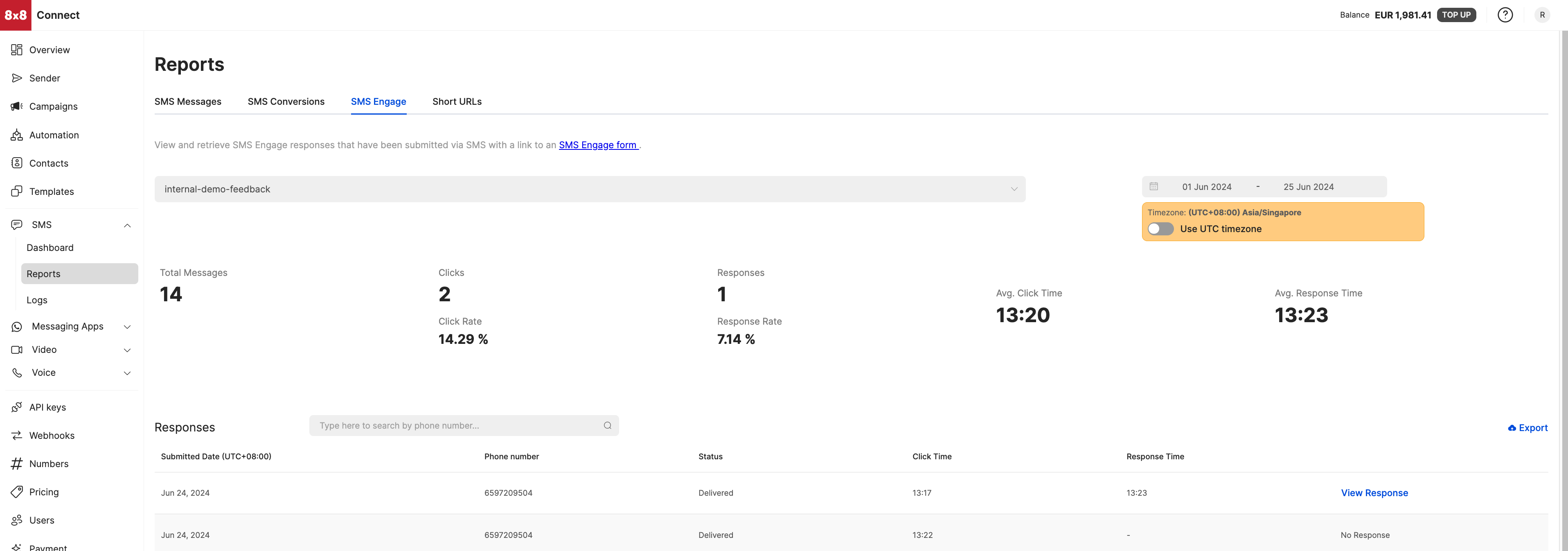The image size is (1568, 551).
Task: Click the Contacts sidebar icon
Action: 16,163
